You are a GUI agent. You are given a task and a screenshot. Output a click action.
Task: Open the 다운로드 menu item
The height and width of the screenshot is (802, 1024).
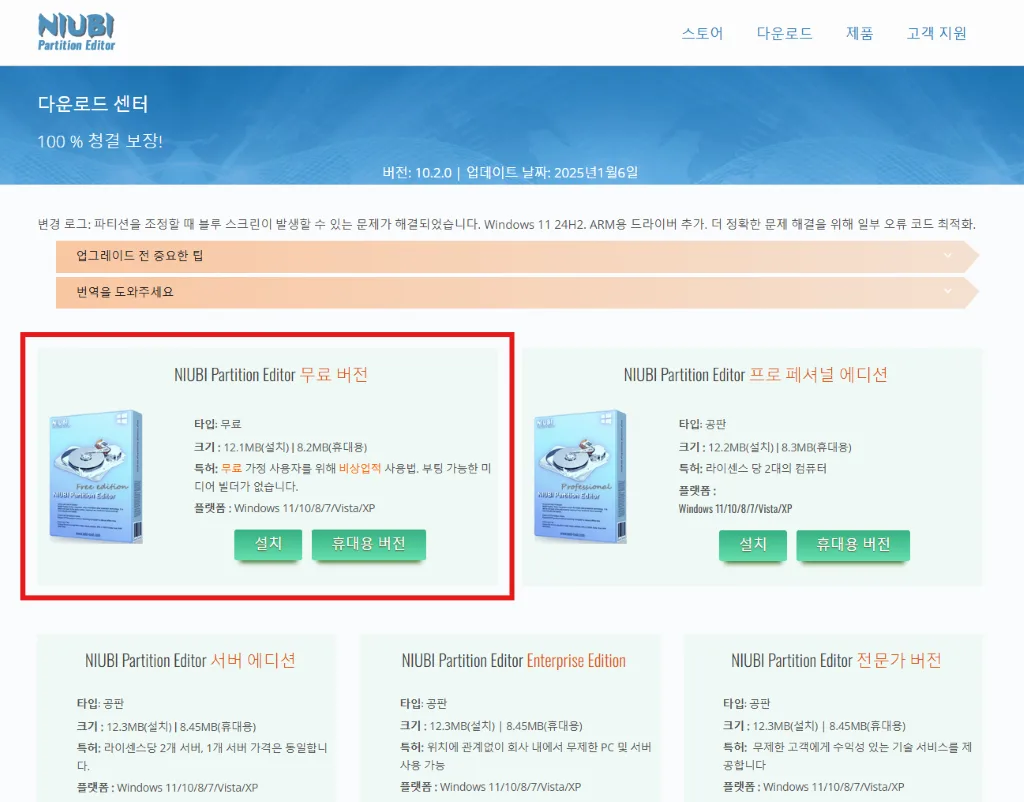[x=785, y=33]
